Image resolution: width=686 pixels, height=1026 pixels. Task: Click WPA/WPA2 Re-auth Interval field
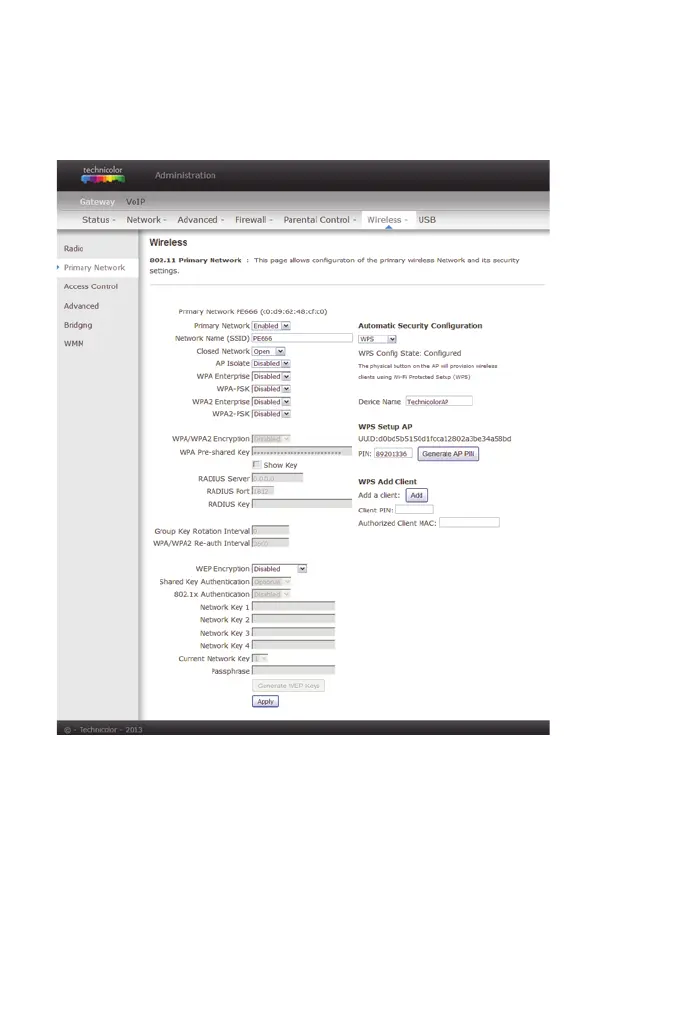(270, 543)
